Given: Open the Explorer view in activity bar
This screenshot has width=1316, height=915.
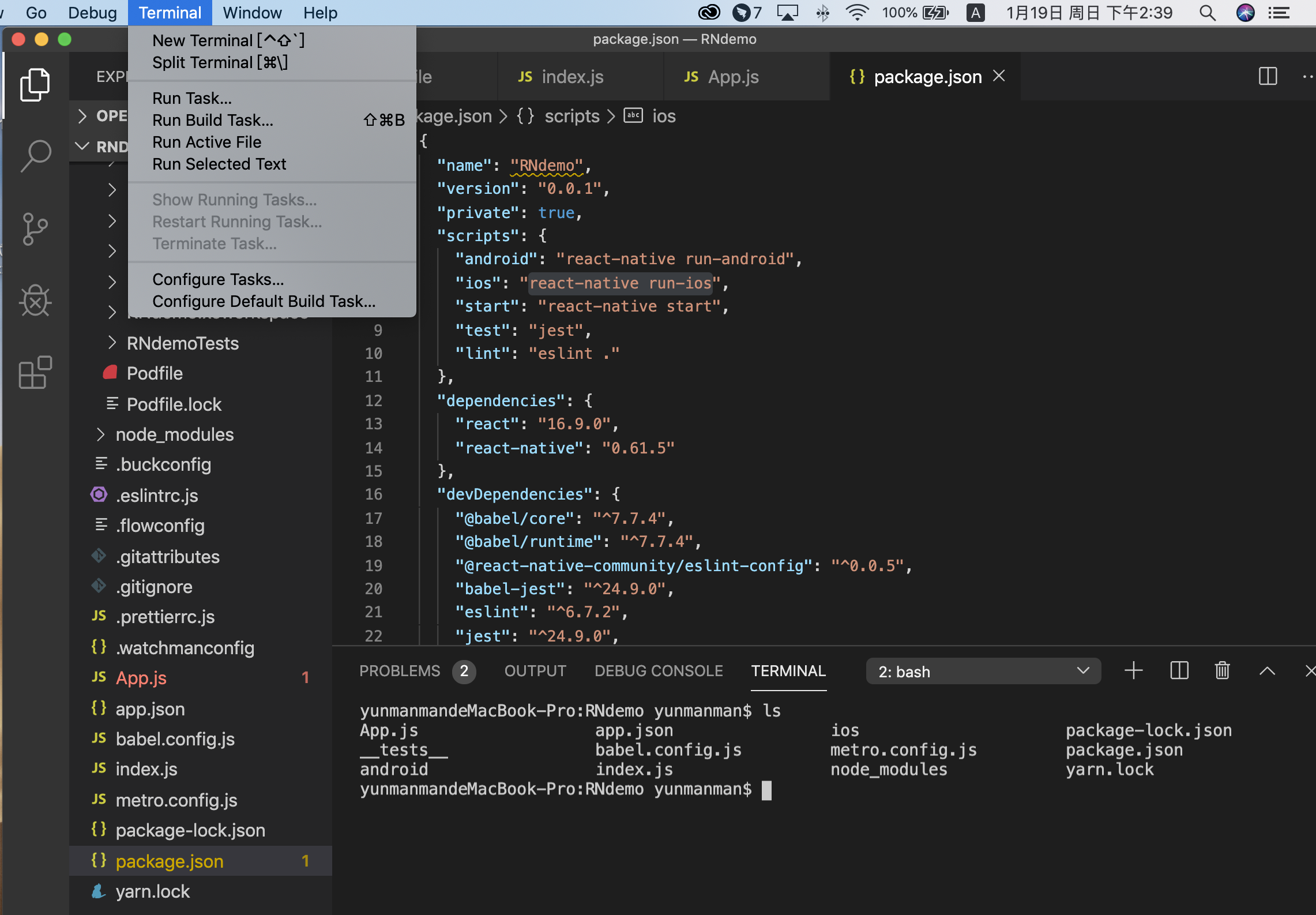Looking at the screenshot, I should pyautogui.click(x=35, y=85).
